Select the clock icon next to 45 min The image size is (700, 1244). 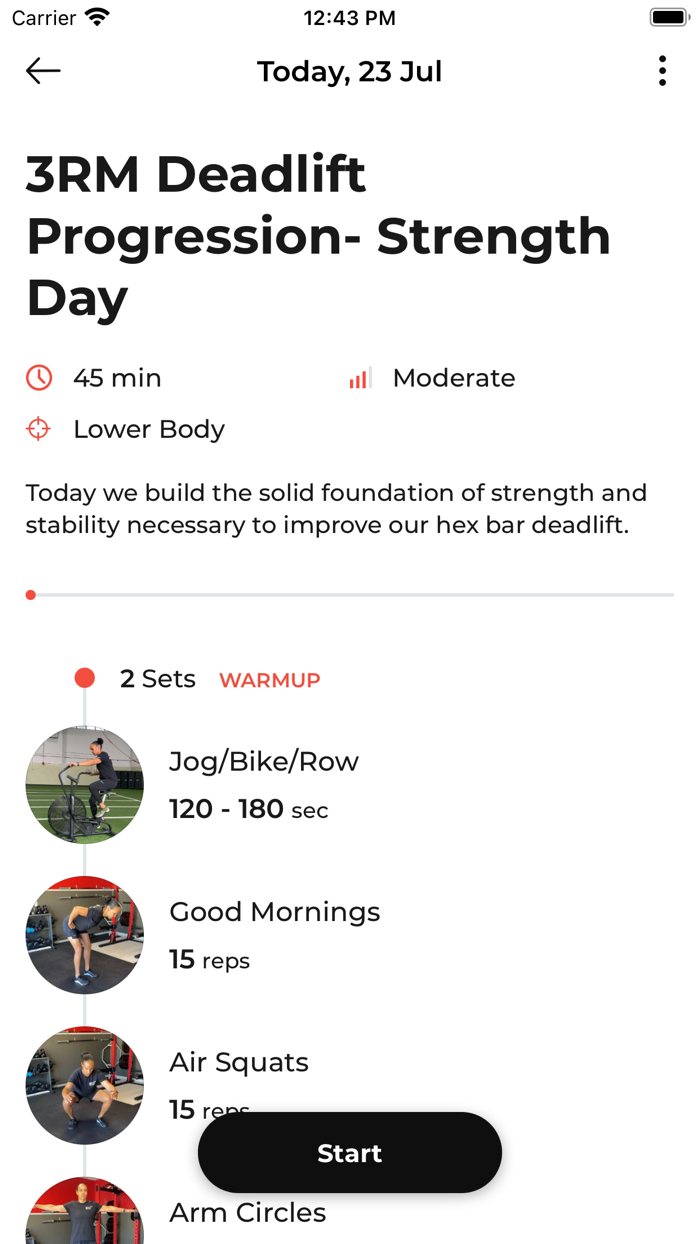38,378
